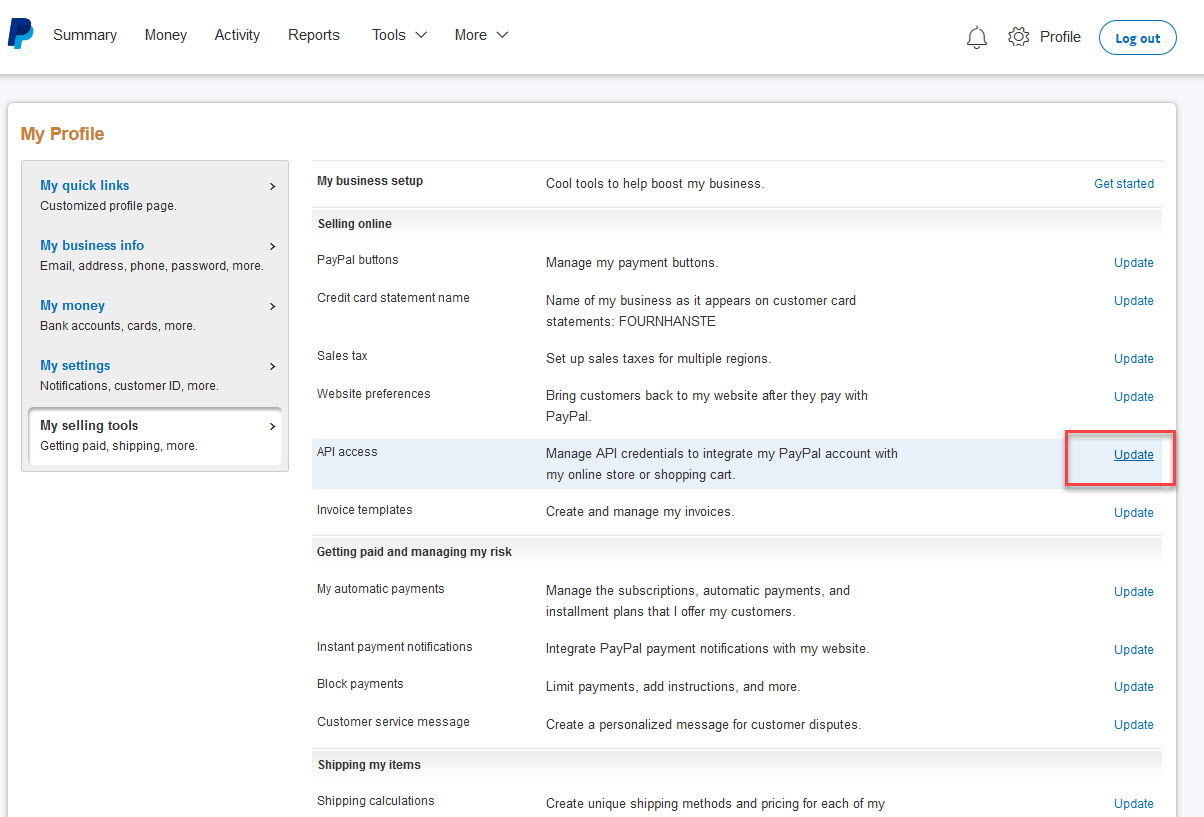The image size is (1204, 817).
Task: Expand the My business info chevron arrow
Action: (272, 246)
